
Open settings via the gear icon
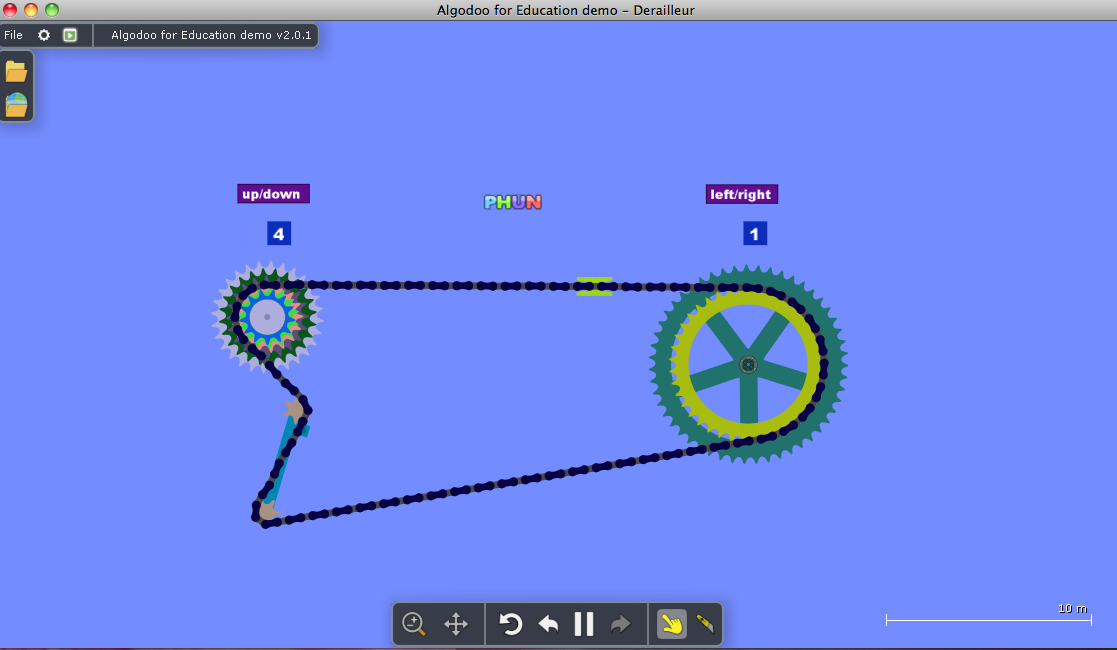click(x=44, y=35)
